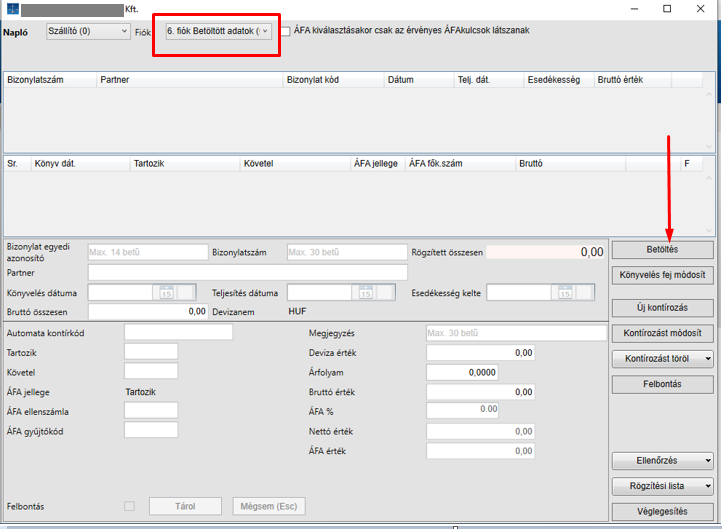Toggle the Felbontás checkbox

coord(129,506)
